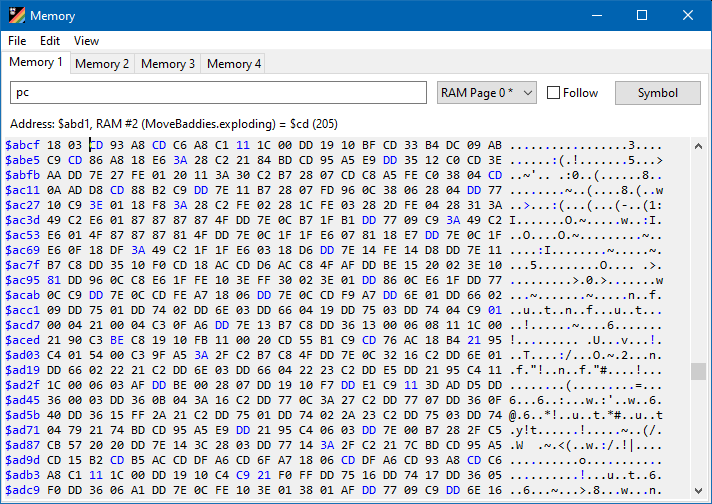This screenshot has width=712, height=504.
Task: Switch to the Memory 3 tab
Action: tap(168, 63)
